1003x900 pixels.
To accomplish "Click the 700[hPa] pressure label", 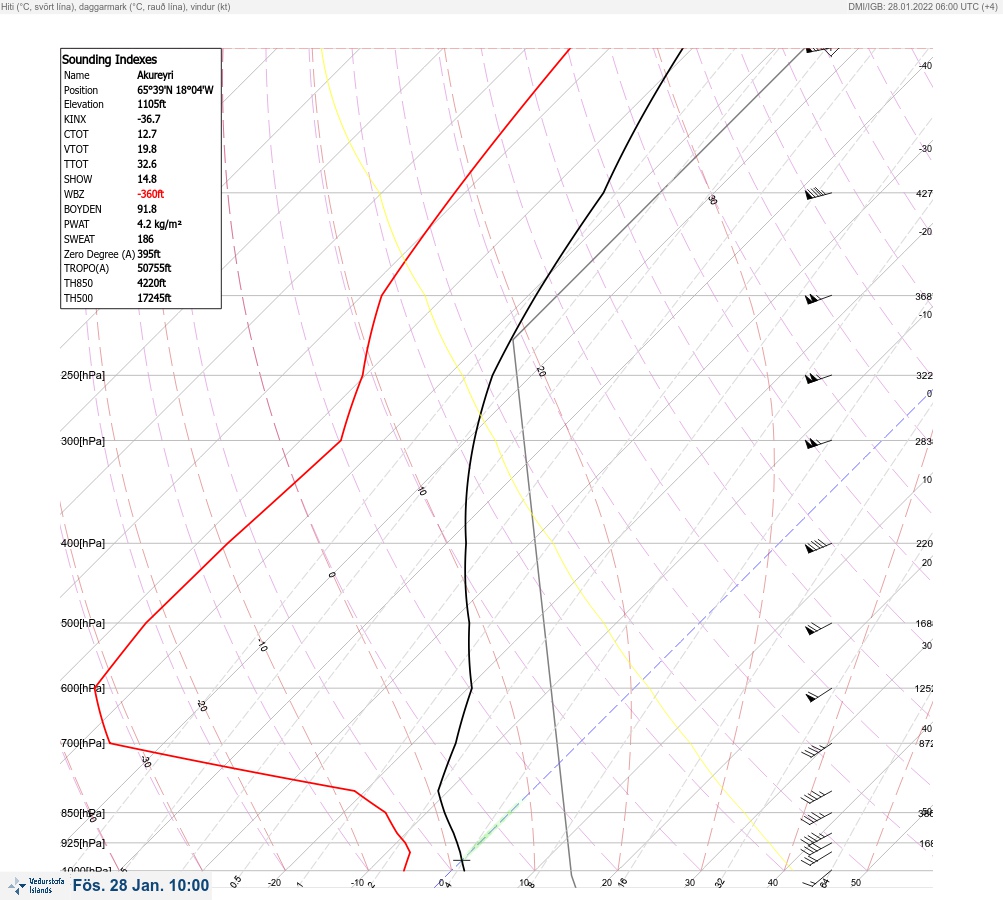I will click(83, 743).
